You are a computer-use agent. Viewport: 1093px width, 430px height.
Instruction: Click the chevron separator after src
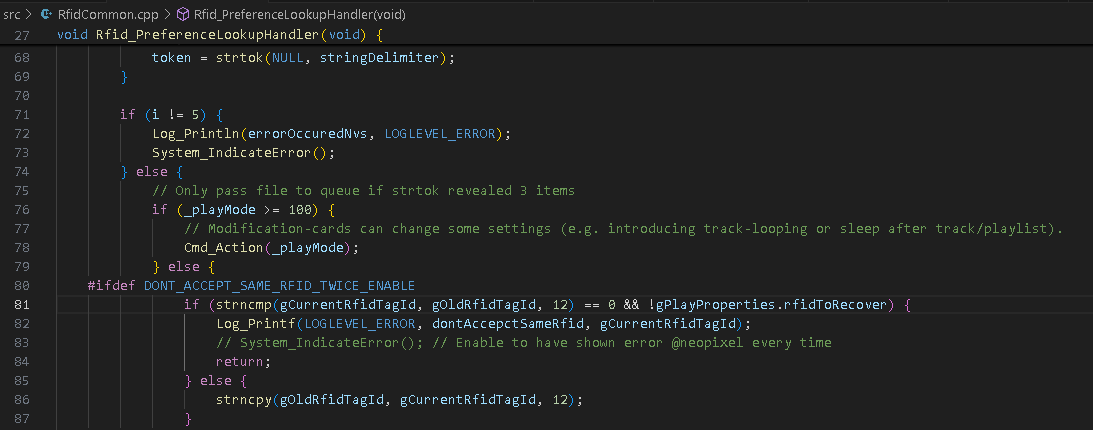click(x=29, y=14)
